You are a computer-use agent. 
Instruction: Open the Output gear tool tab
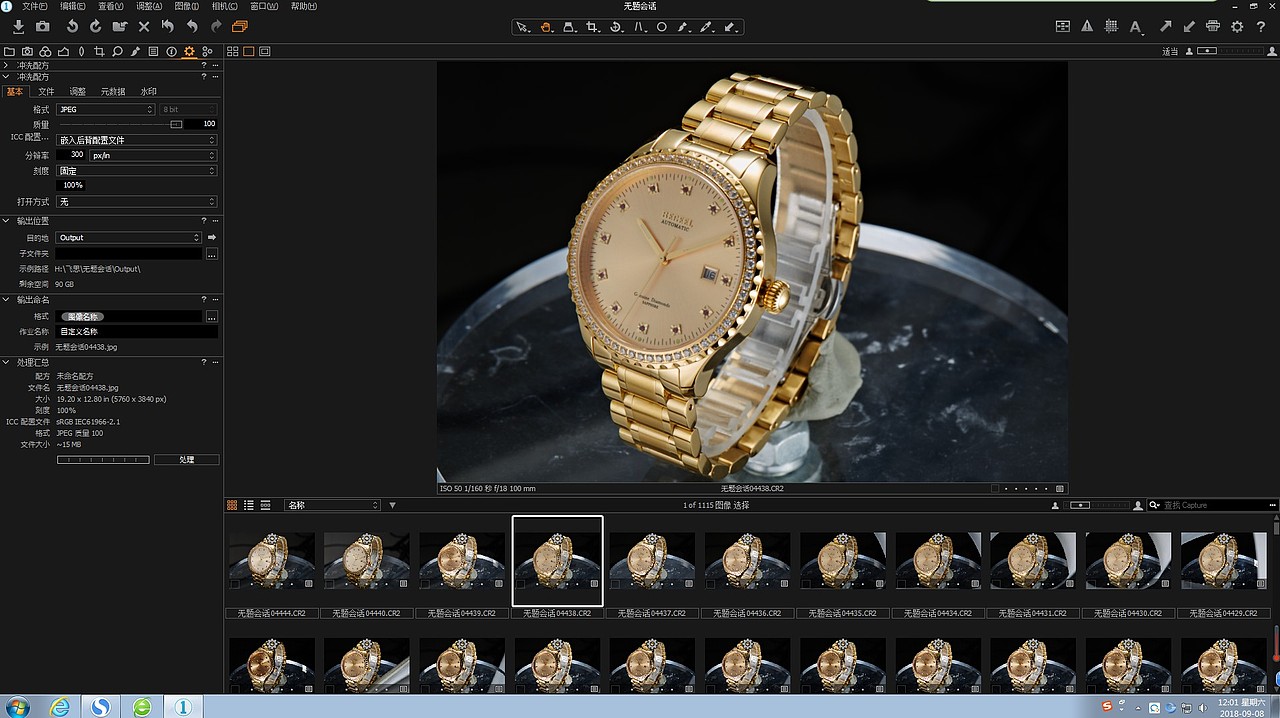189,51
